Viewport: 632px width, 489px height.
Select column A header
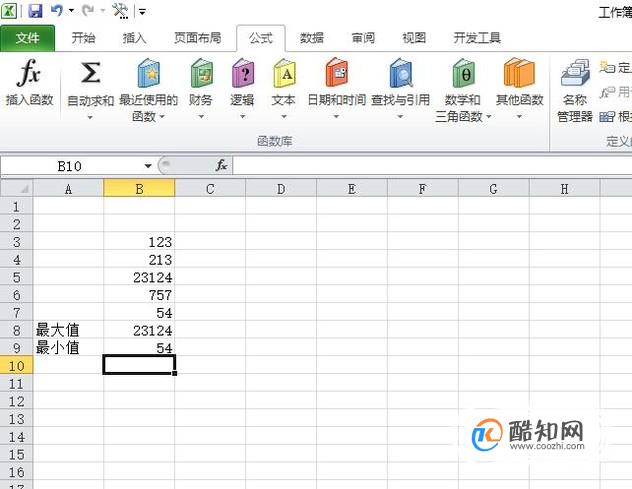(x=68, y=188)
